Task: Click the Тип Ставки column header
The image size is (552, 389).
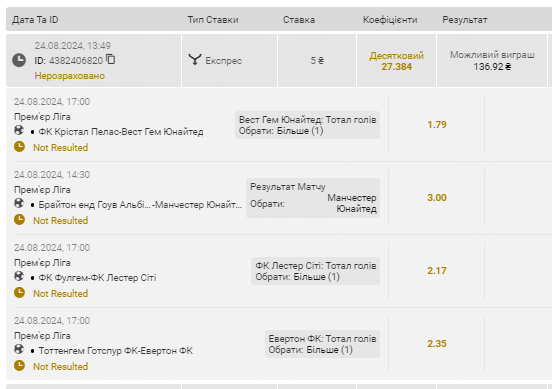Action: 213,20
